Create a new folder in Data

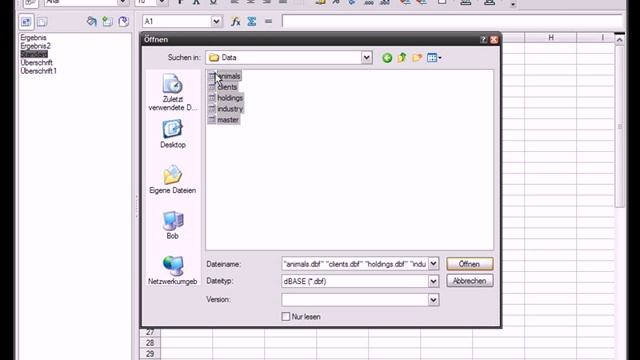point(417,58)
